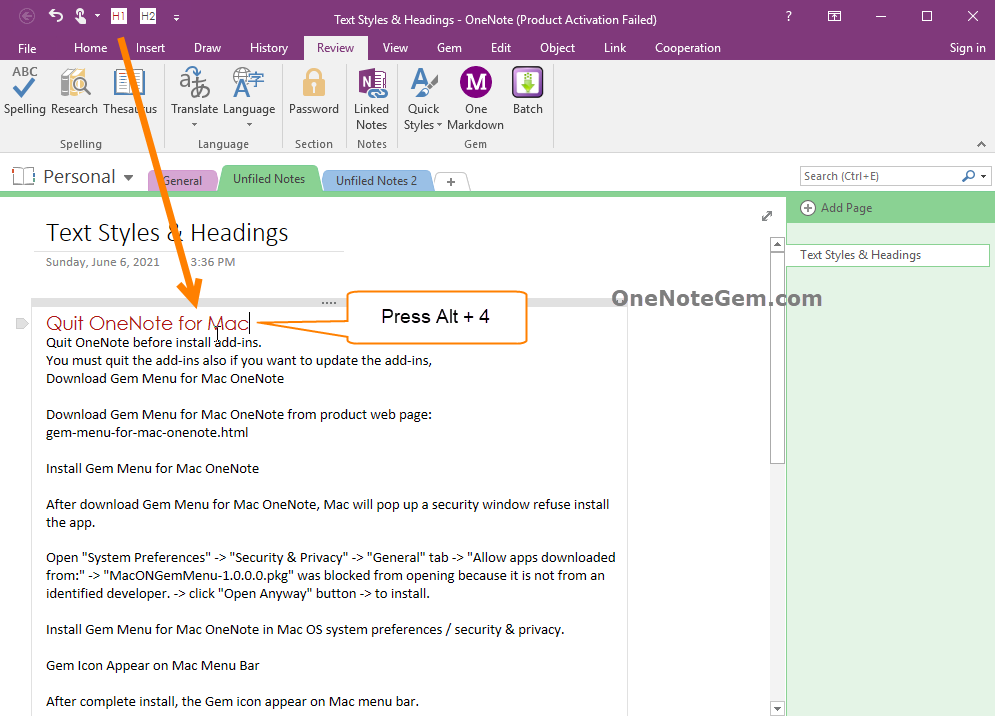This screenshot has width=995, height=716.
Task: Open the Gem ribbon tab
Action: pos(449,48)
